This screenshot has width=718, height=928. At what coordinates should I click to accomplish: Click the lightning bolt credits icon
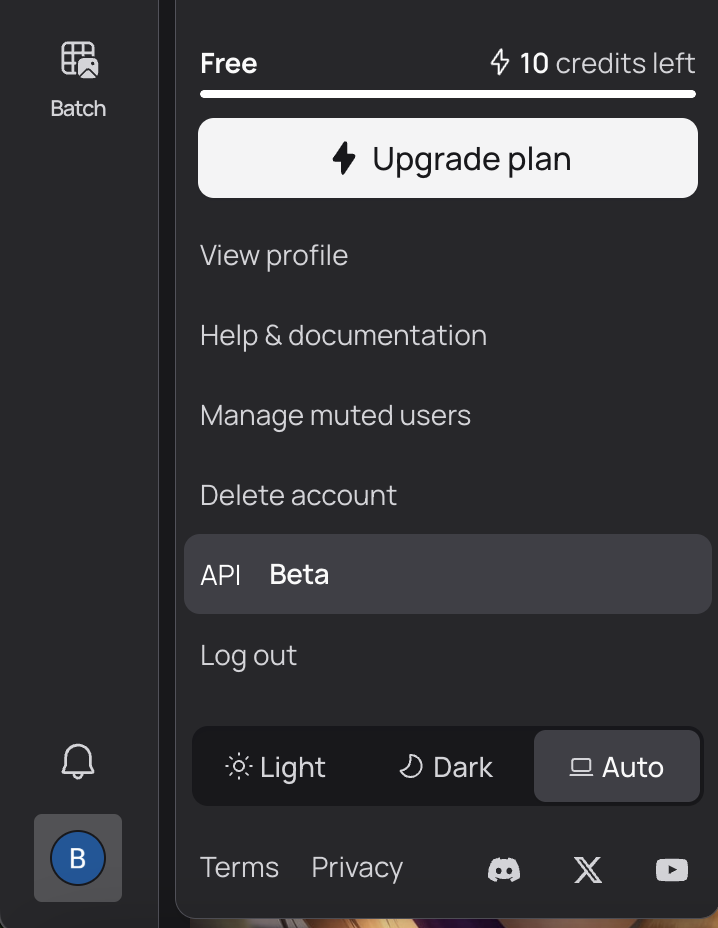pos(500,63)
